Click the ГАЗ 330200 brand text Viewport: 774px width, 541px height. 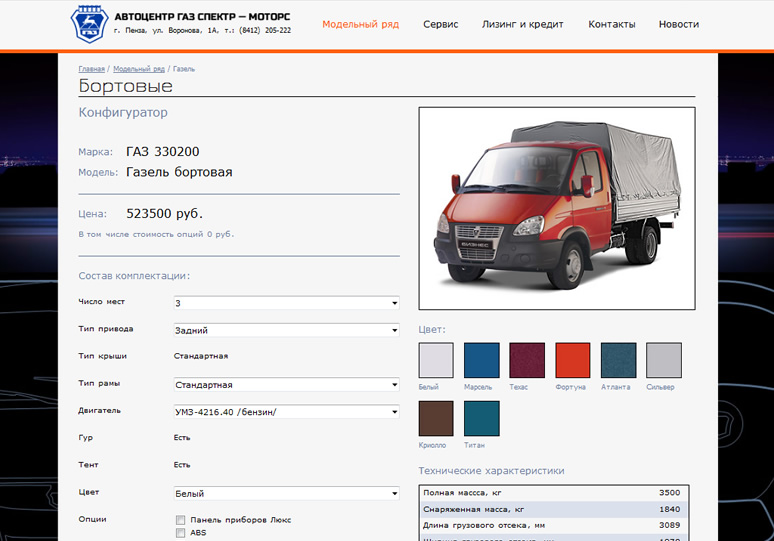(163, 152)
